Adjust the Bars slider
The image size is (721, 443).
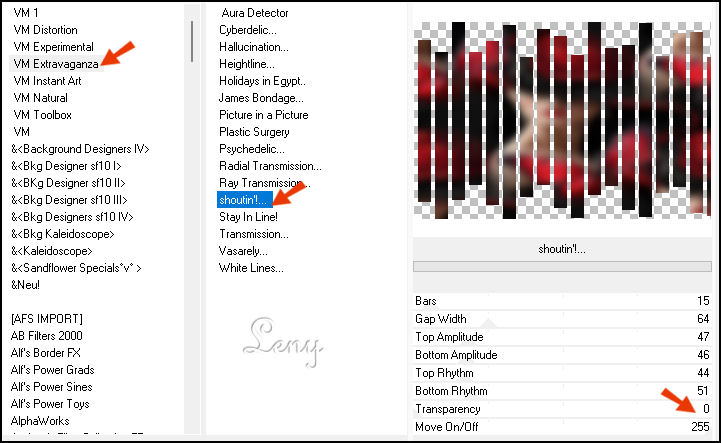[x=562, y=301]
